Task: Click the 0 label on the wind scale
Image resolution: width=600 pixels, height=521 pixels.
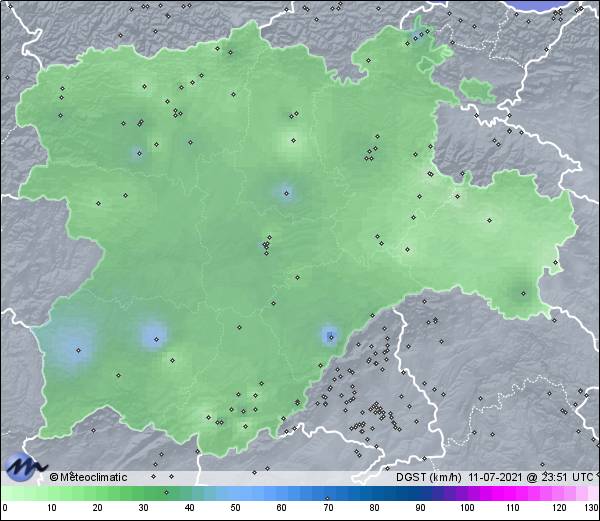Action: [x=4, y=508]
